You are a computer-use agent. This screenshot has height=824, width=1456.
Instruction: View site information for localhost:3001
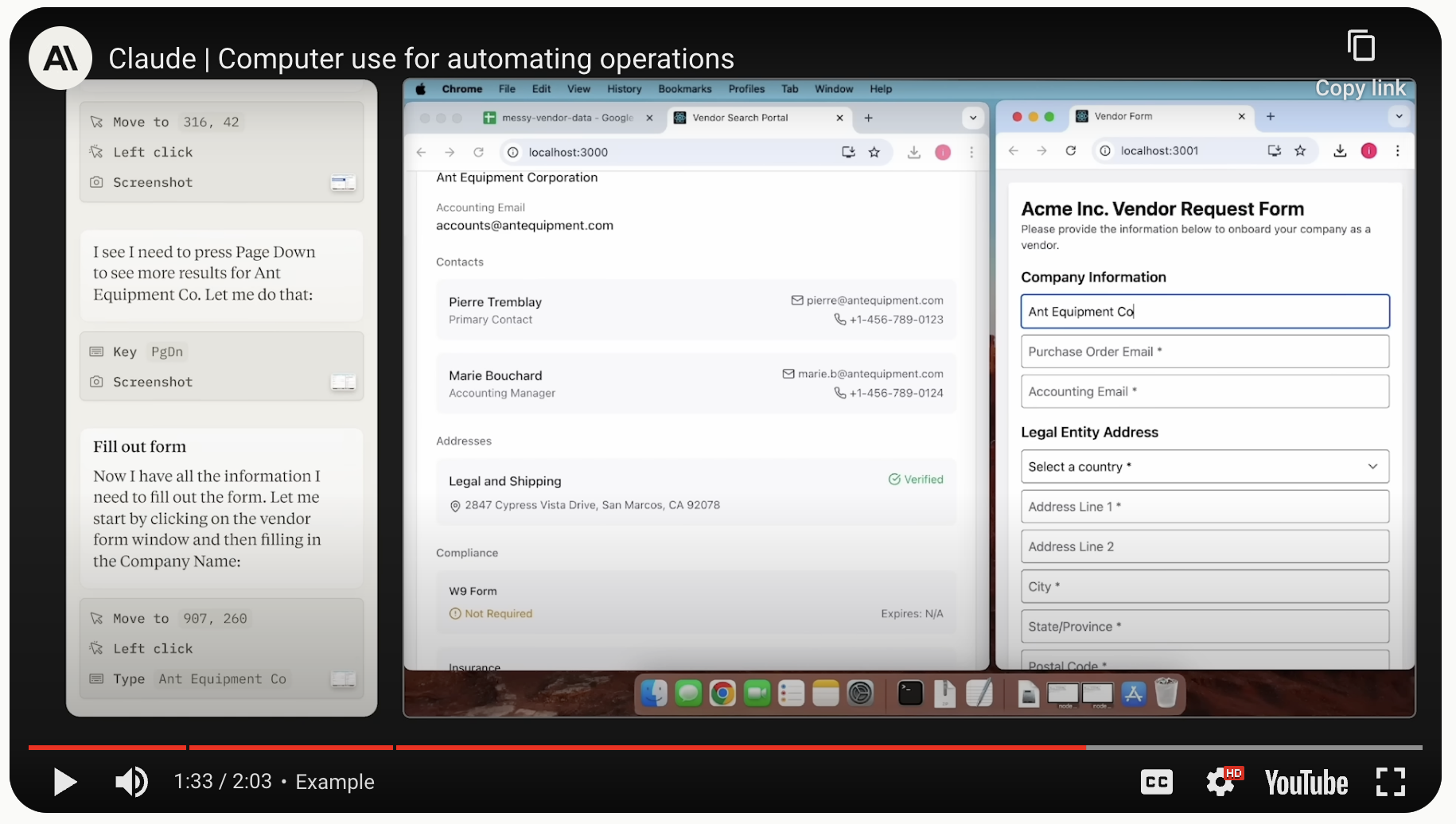[x=1105, y=150]
